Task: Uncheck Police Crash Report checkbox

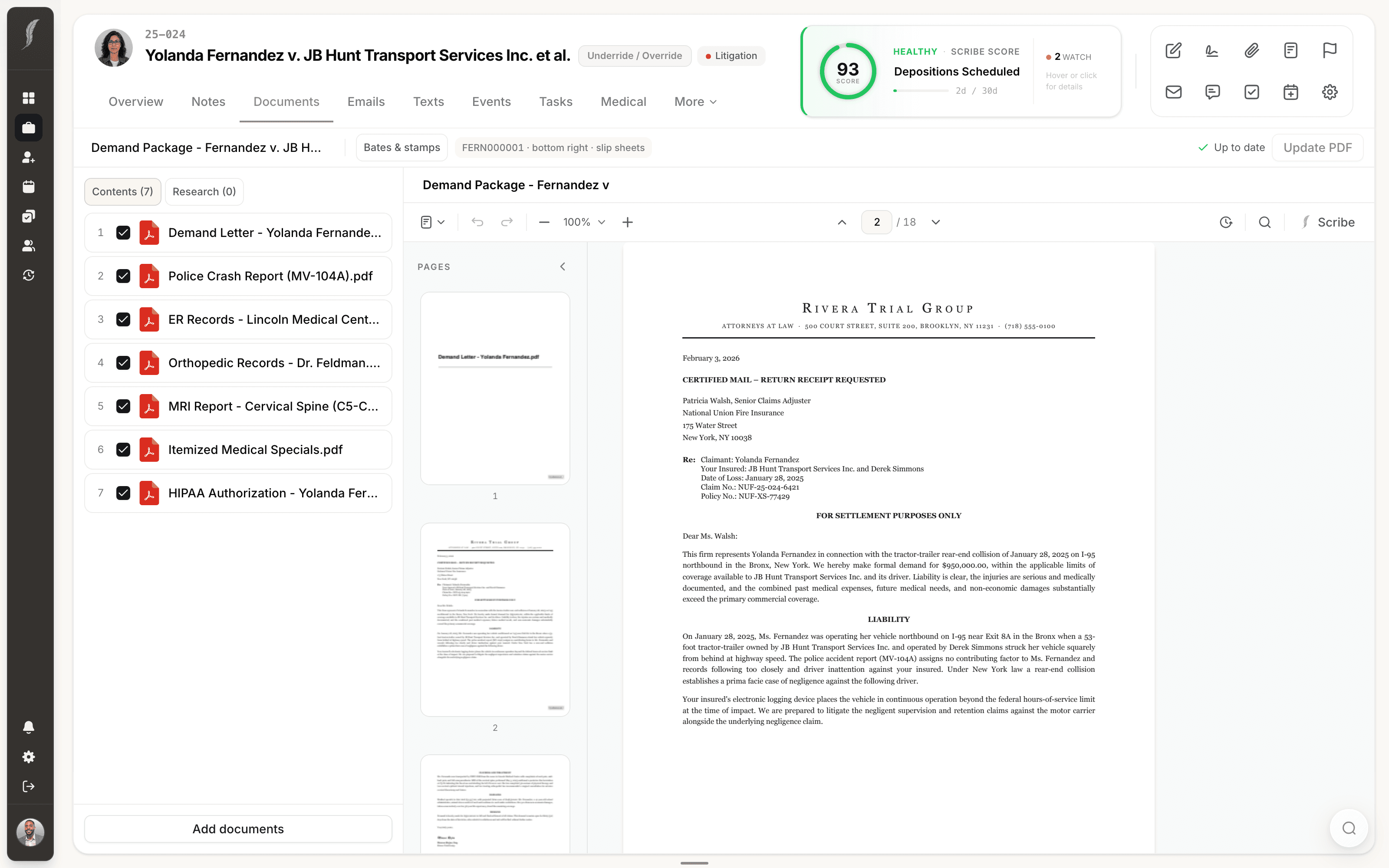Action: coord(123,276)
